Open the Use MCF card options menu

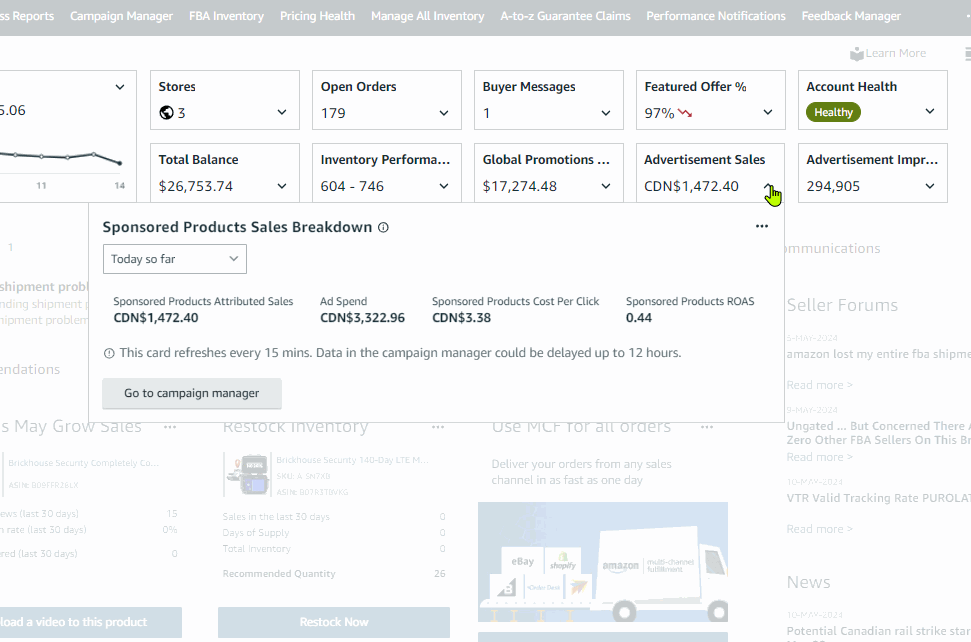pos(709,427)
